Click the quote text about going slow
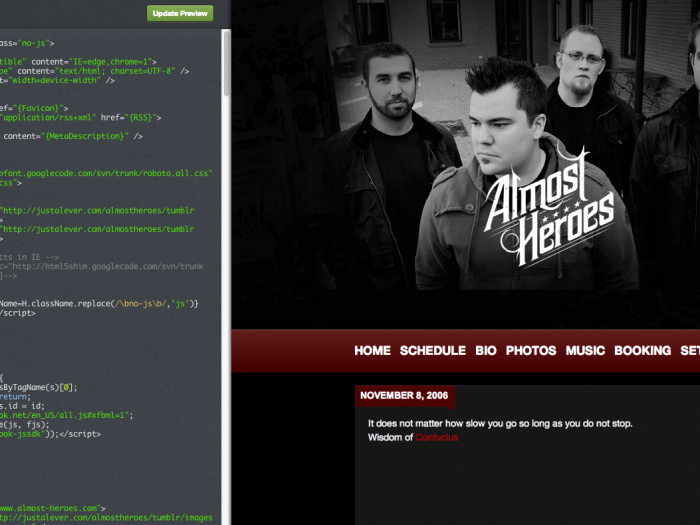Screen dimensions: 700x525 (500, 424)
